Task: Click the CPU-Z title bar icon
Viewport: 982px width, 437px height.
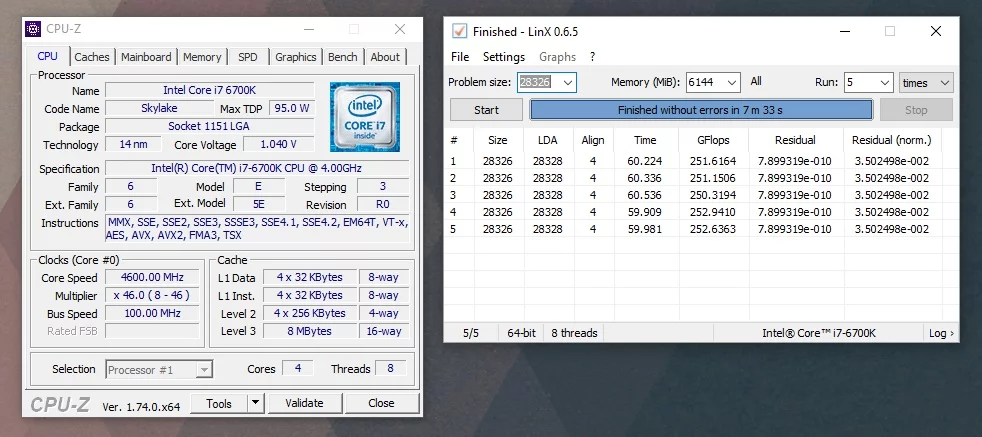Action: coord(32,29)
